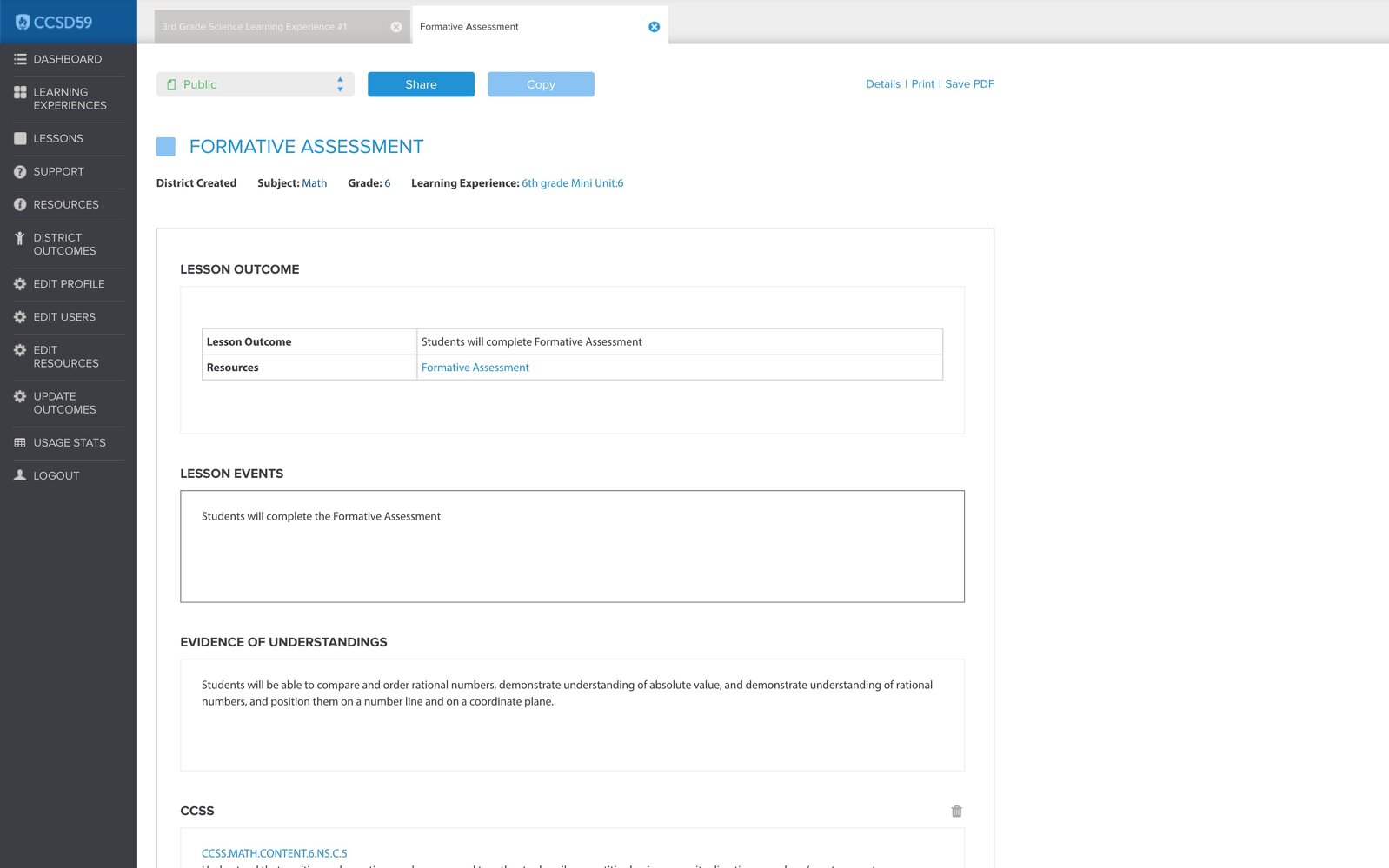Click the Edit Users gear icon

20,317
